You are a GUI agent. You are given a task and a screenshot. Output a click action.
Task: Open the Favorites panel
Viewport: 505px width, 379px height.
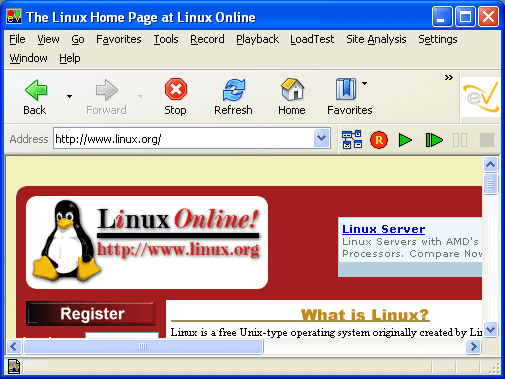point(348,96)
